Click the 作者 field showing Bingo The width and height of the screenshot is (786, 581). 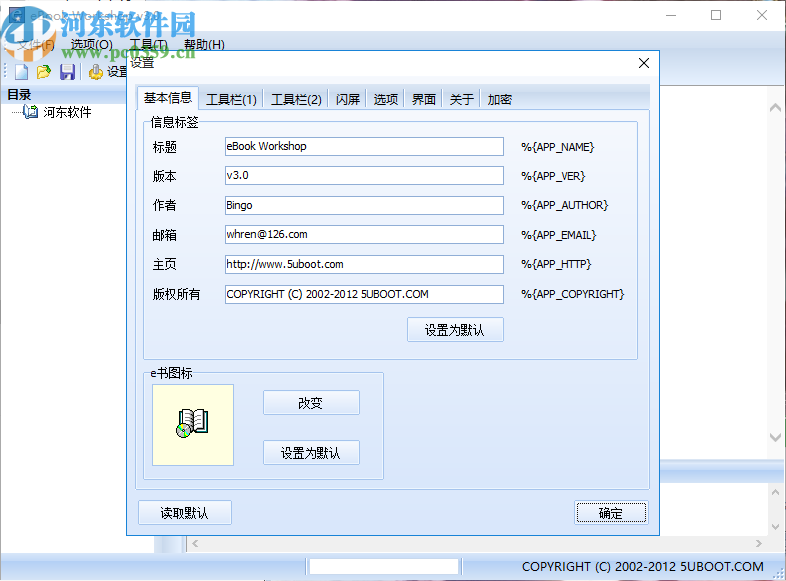tap(364, 205)
